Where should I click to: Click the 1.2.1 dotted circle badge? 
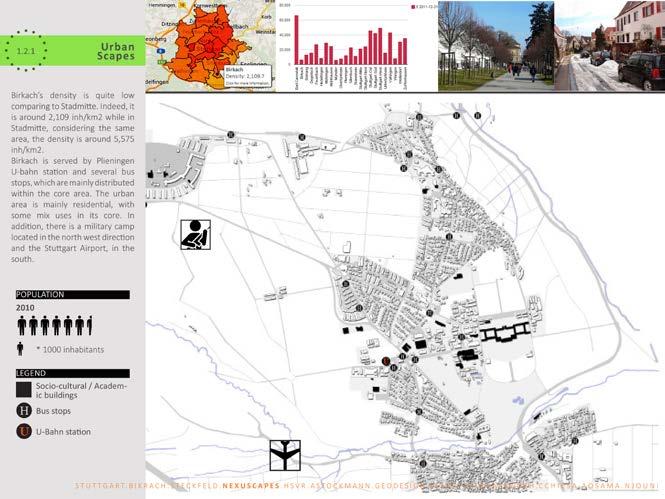[25, 51]
